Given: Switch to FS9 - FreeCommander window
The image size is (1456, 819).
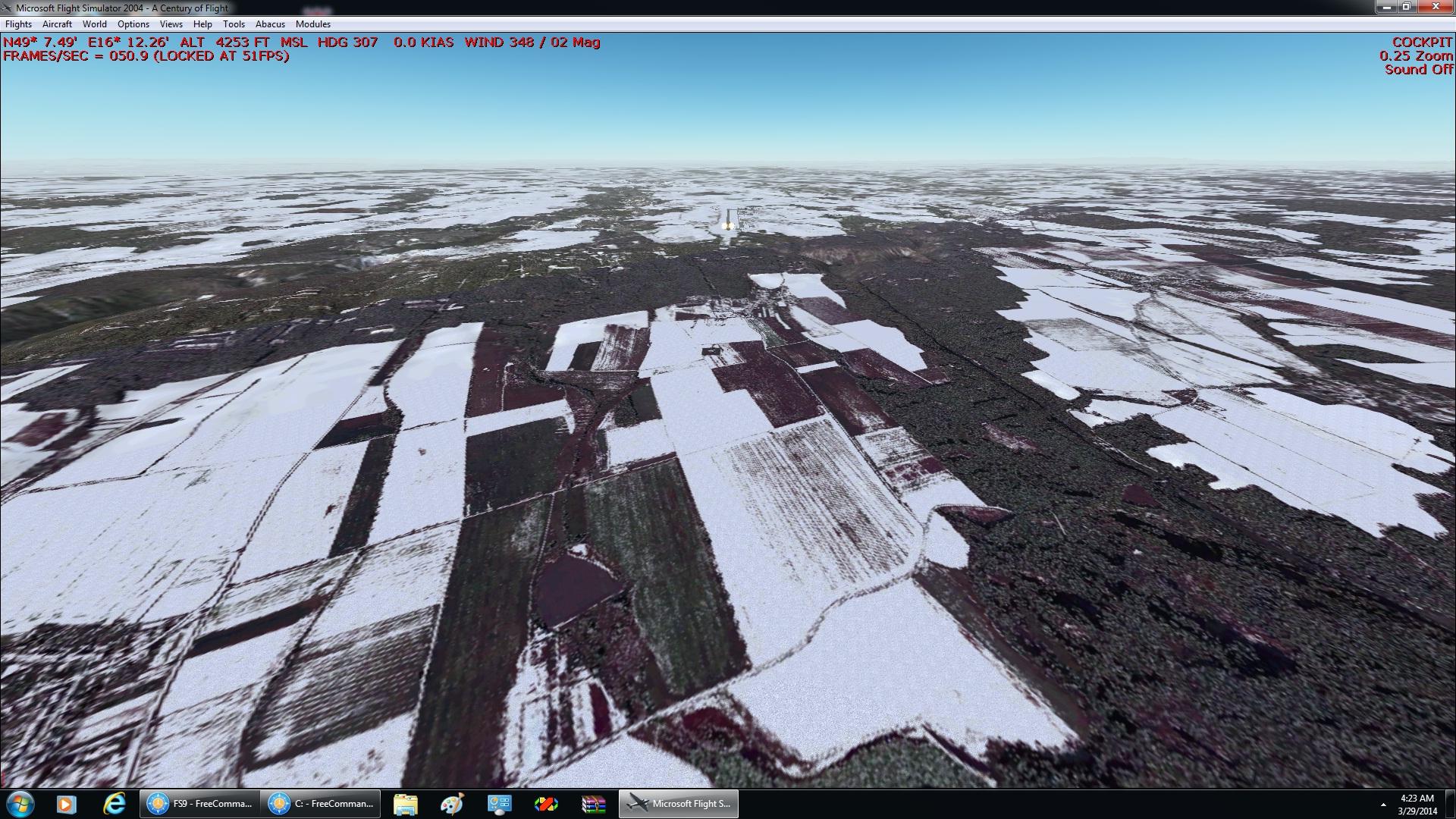Looking at the screenshot, I should (199, 804).
